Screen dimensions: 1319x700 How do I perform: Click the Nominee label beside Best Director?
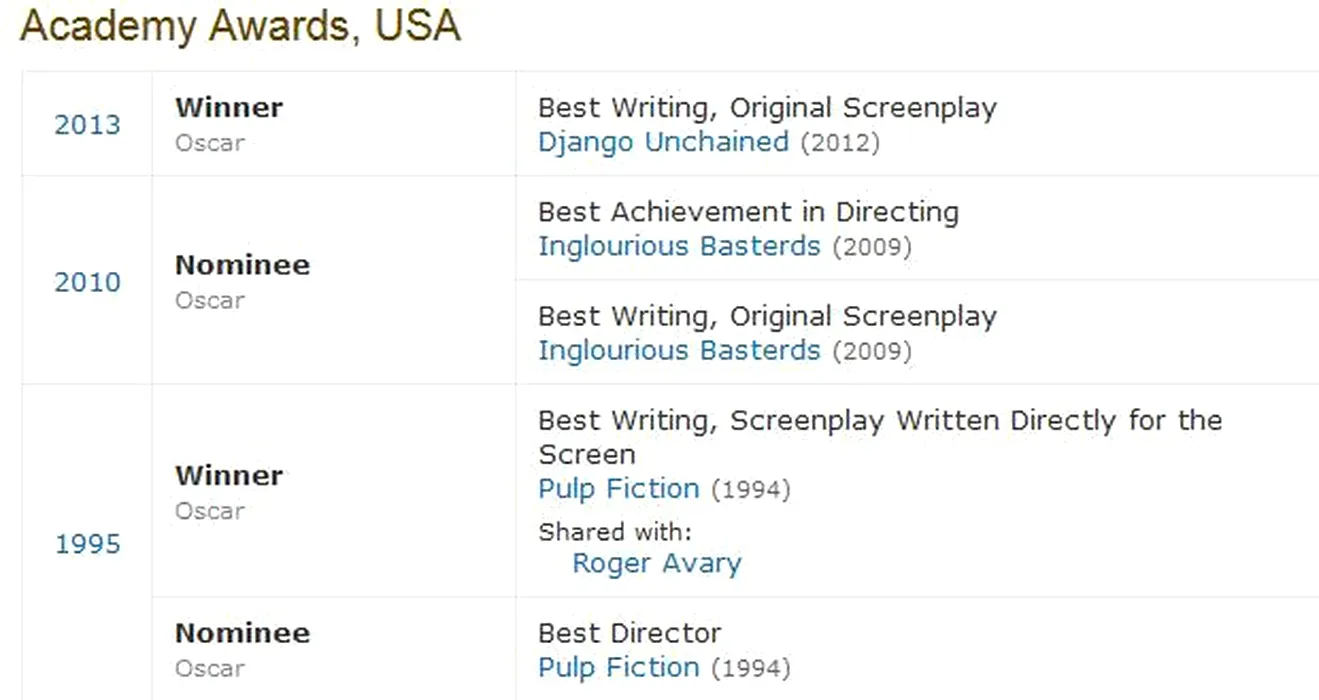[242, 633]
